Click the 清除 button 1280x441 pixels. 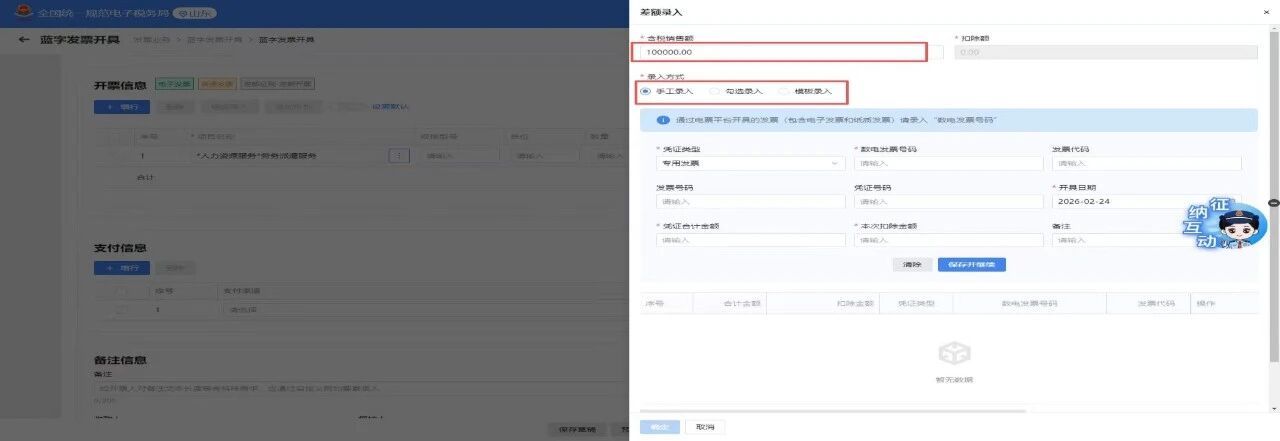pos(911,265)
